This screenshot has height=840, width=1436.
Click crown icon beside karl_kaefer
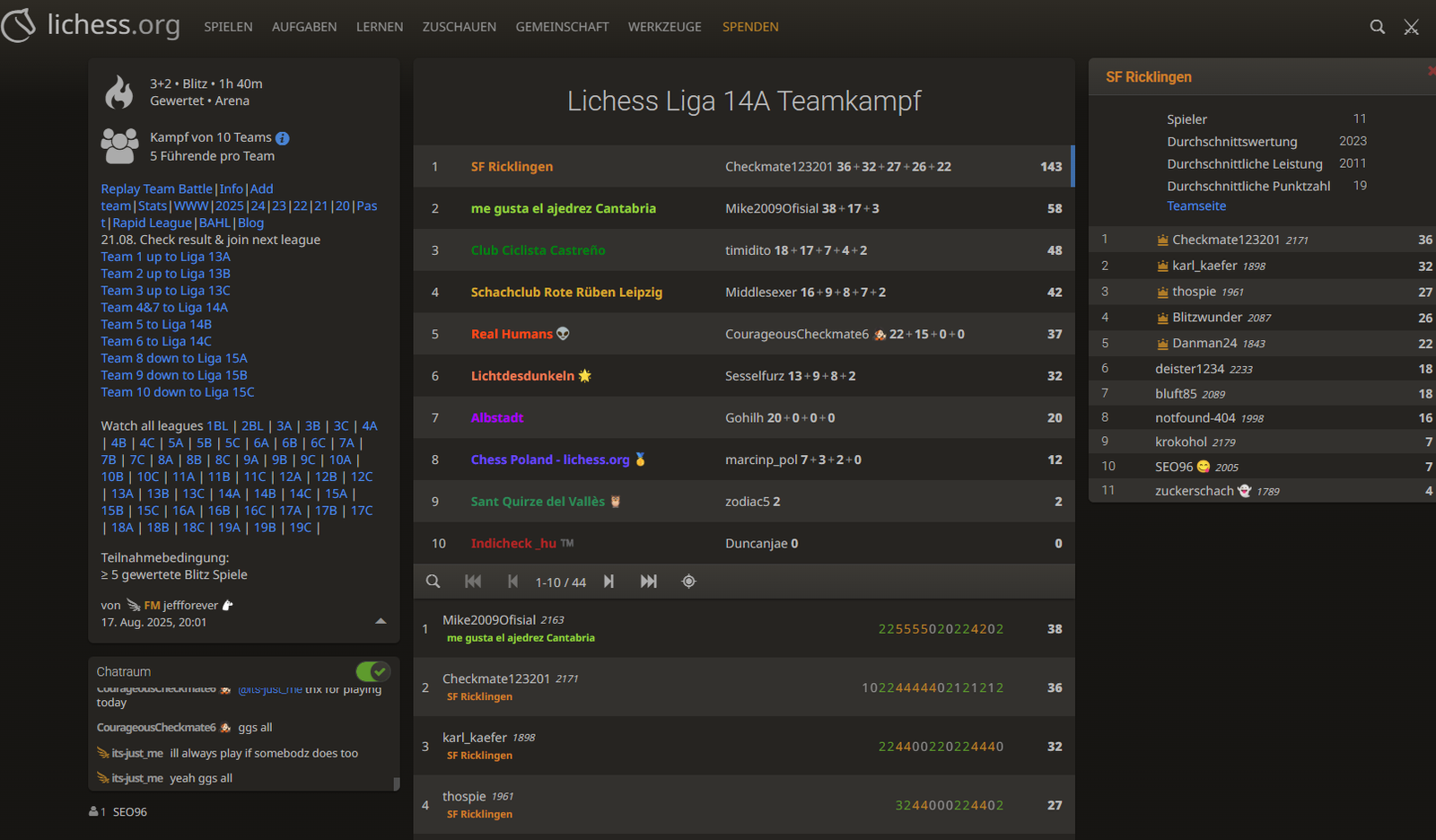[x=1162, y=266]
